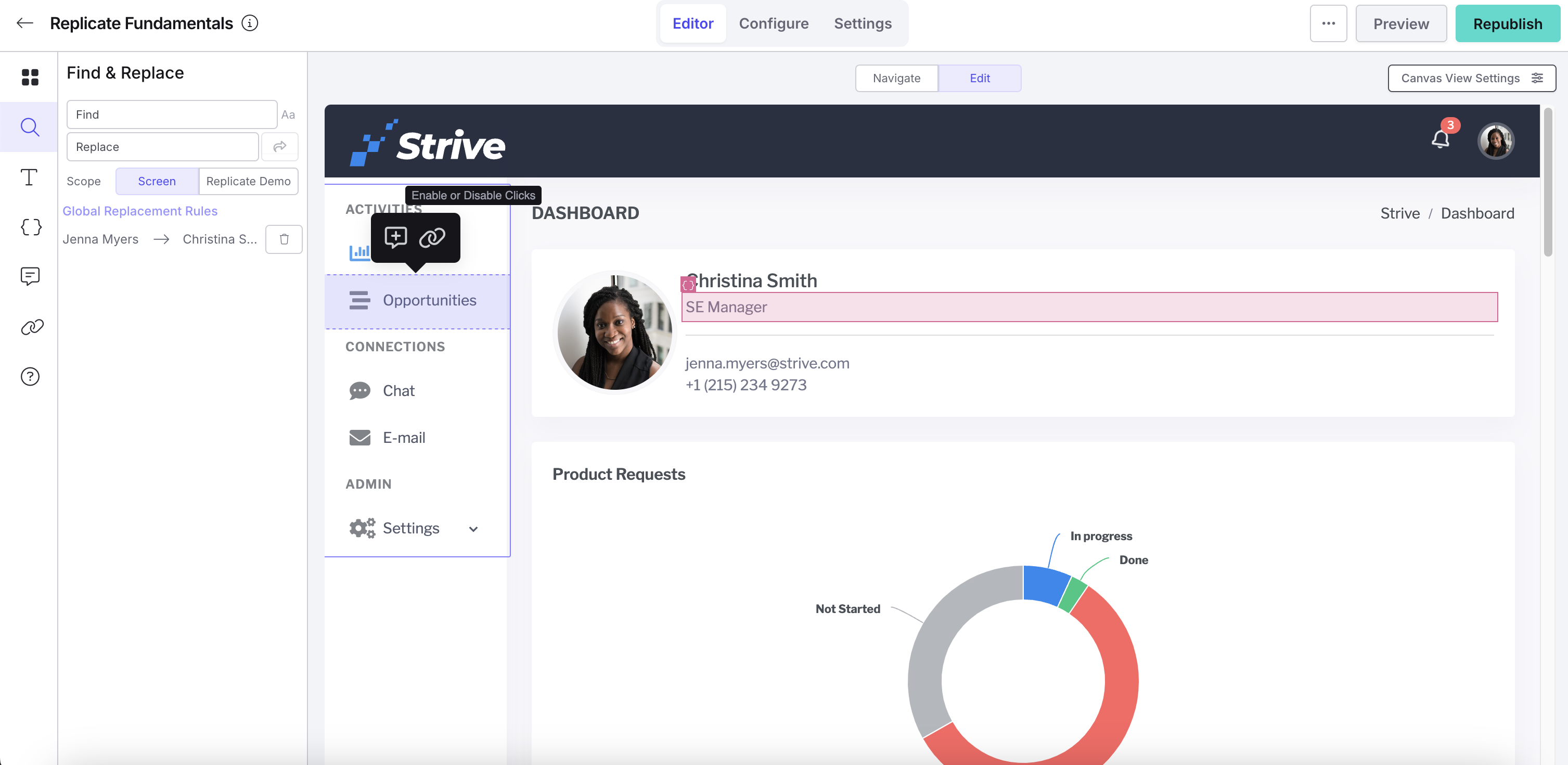
Task: Click the Dashboard breadcrumb
Action: [x=1477, y=213]
